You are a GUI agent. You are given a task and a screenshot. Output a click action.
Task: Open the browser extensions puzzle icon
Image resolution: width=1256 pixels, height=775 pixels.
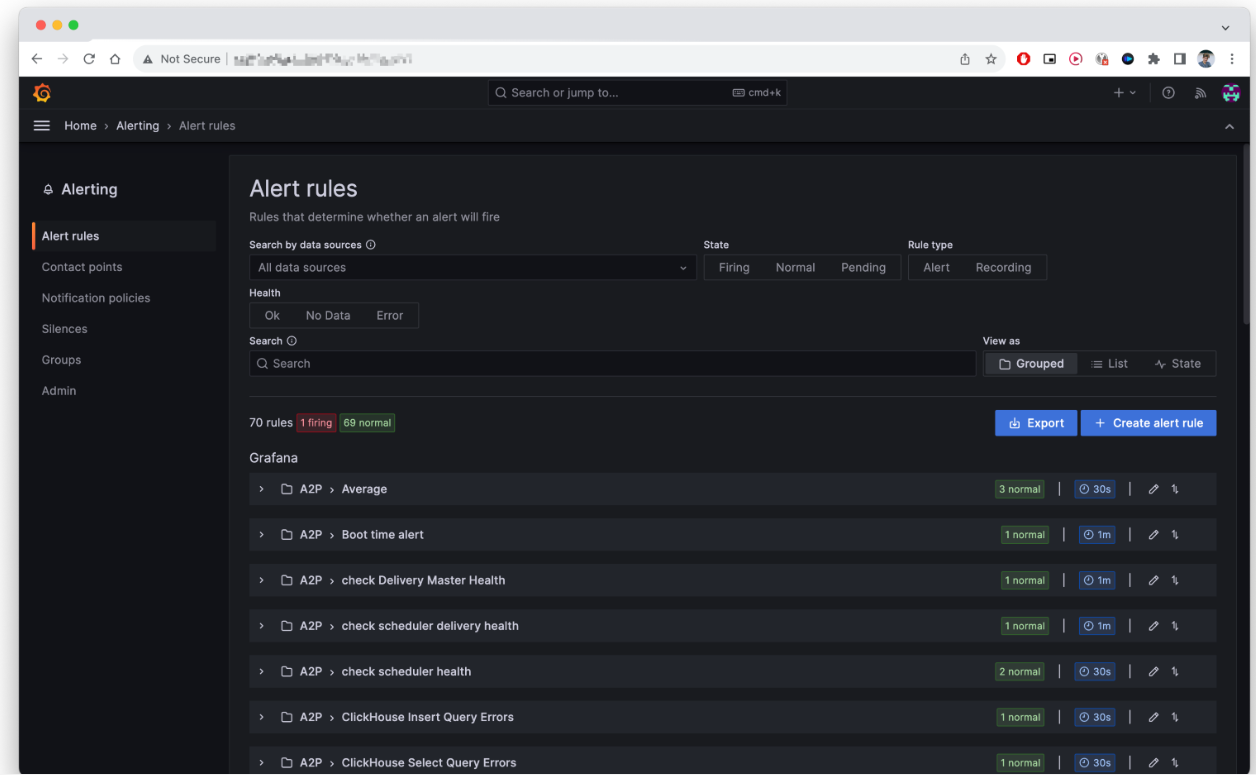coord(1153,59)
